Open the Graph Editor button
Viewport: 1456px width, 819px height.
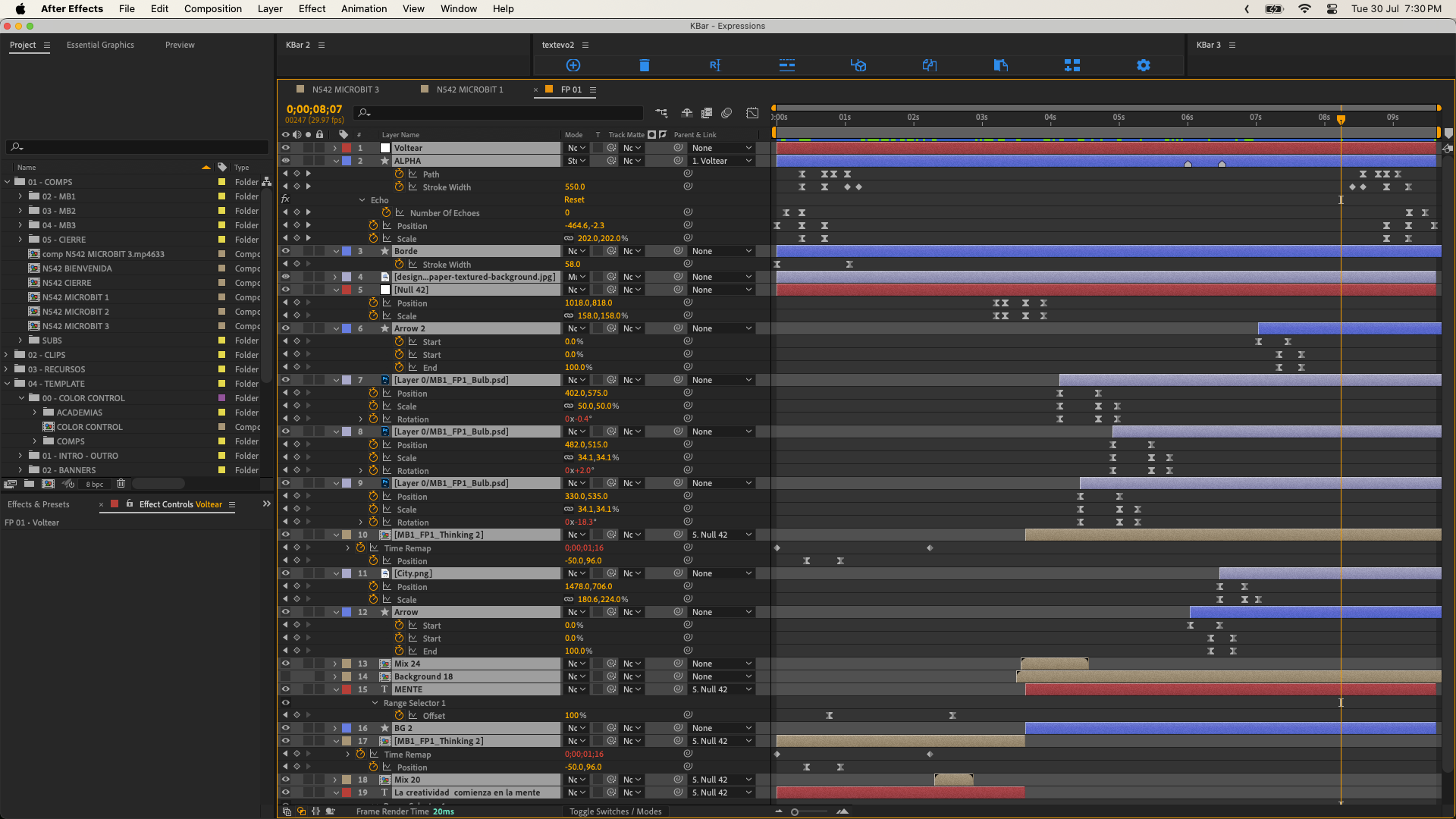pos(752,113)
